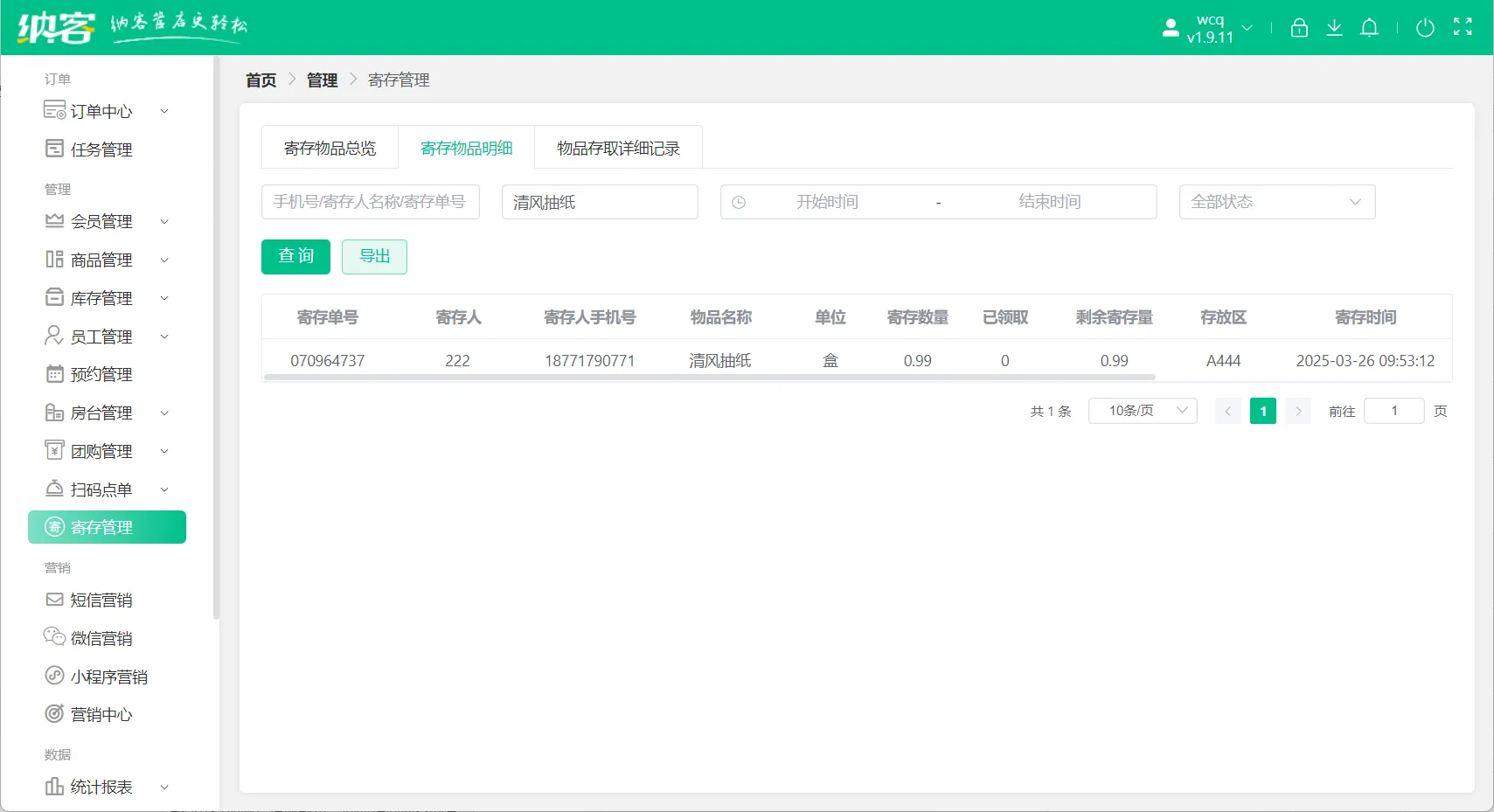The height and width of the screenshot is (812, 1494).
Task: Open 预约管理 calendar item
Action: pyautogui.click(x=101, y=374)
